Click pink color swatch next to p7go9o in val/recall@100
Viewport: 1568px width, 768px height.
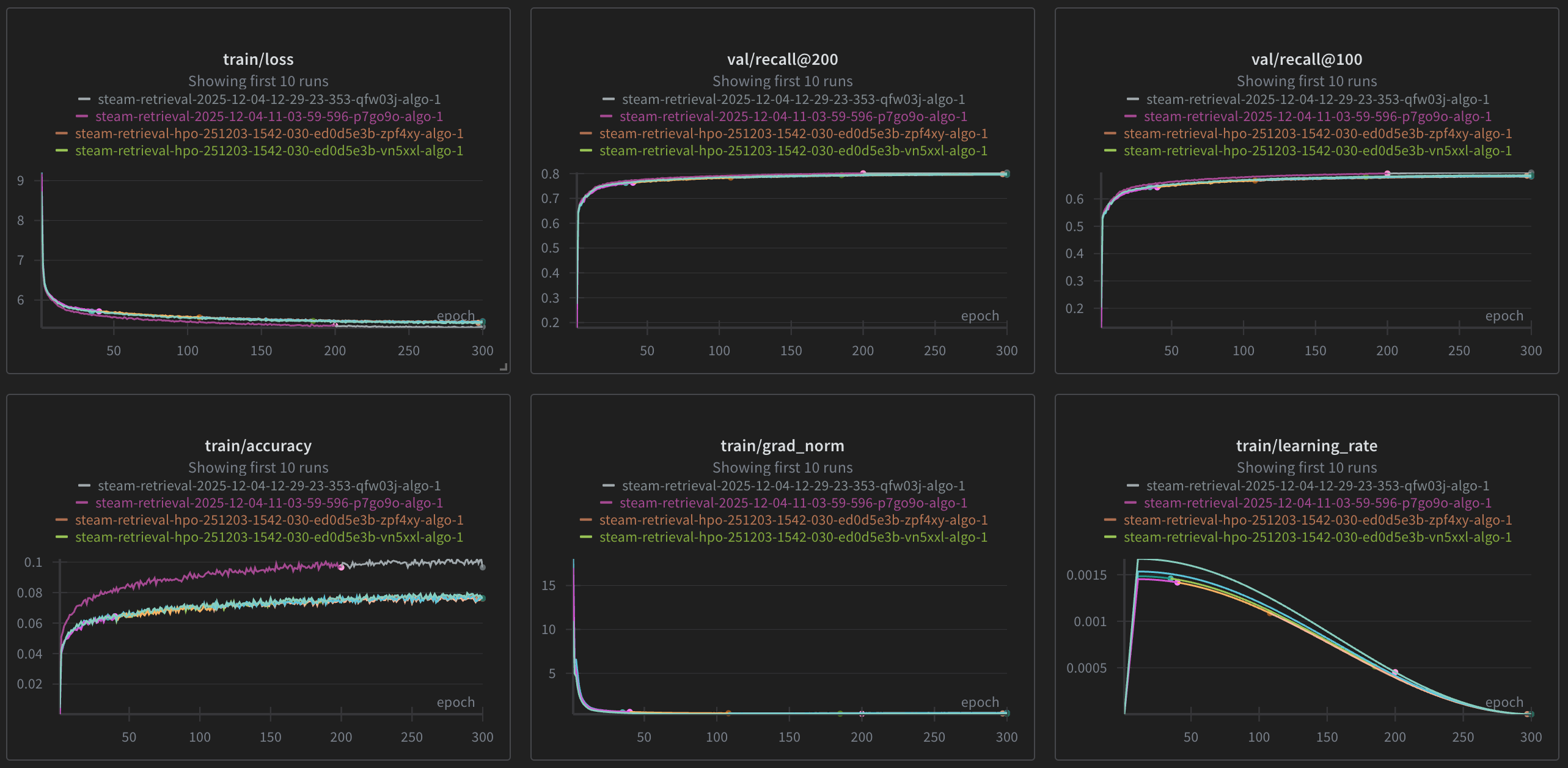pos(1132,116)
